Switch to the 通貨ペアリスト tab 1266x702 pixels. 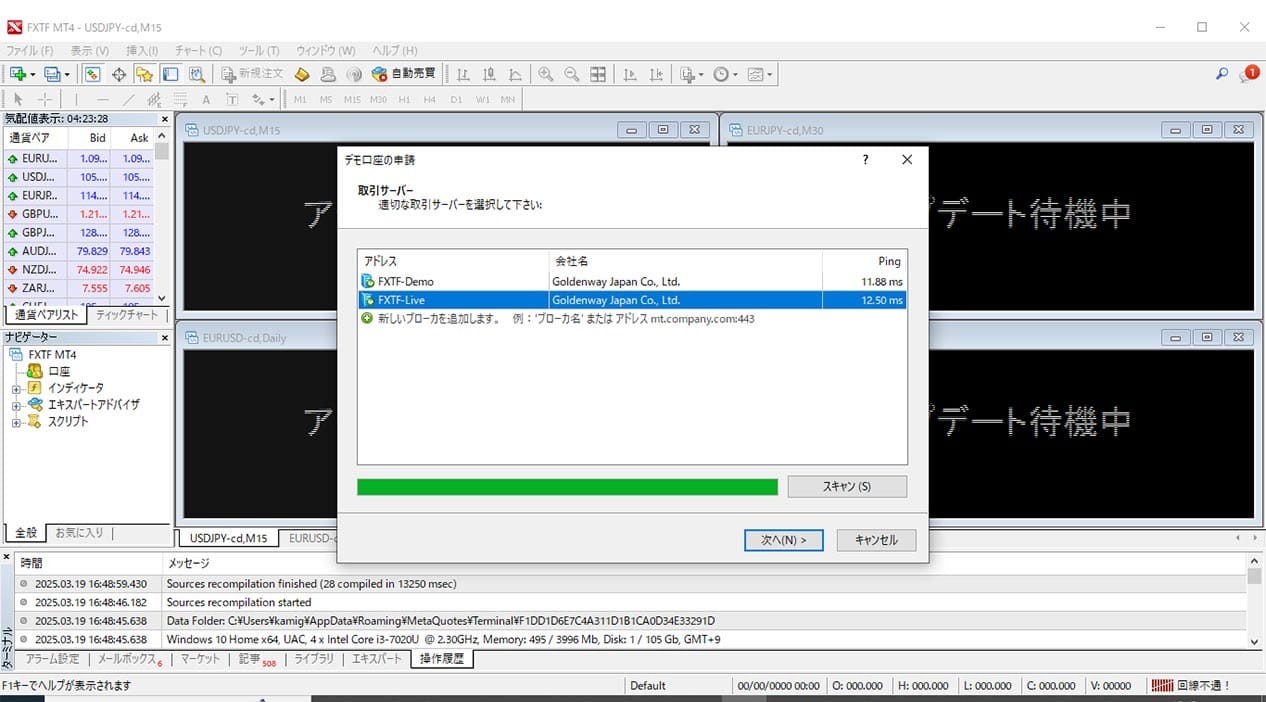46,315
